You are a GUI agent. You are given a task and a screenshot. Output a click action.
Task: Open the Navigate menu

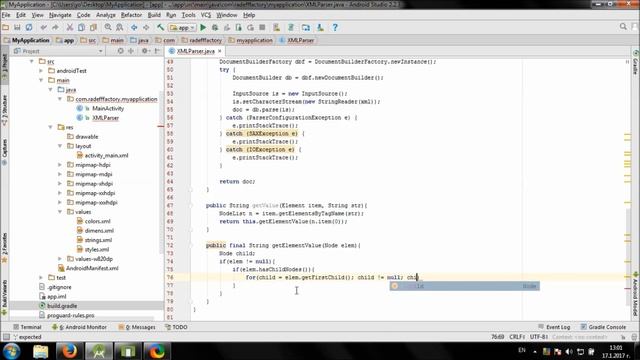[60, 15]
